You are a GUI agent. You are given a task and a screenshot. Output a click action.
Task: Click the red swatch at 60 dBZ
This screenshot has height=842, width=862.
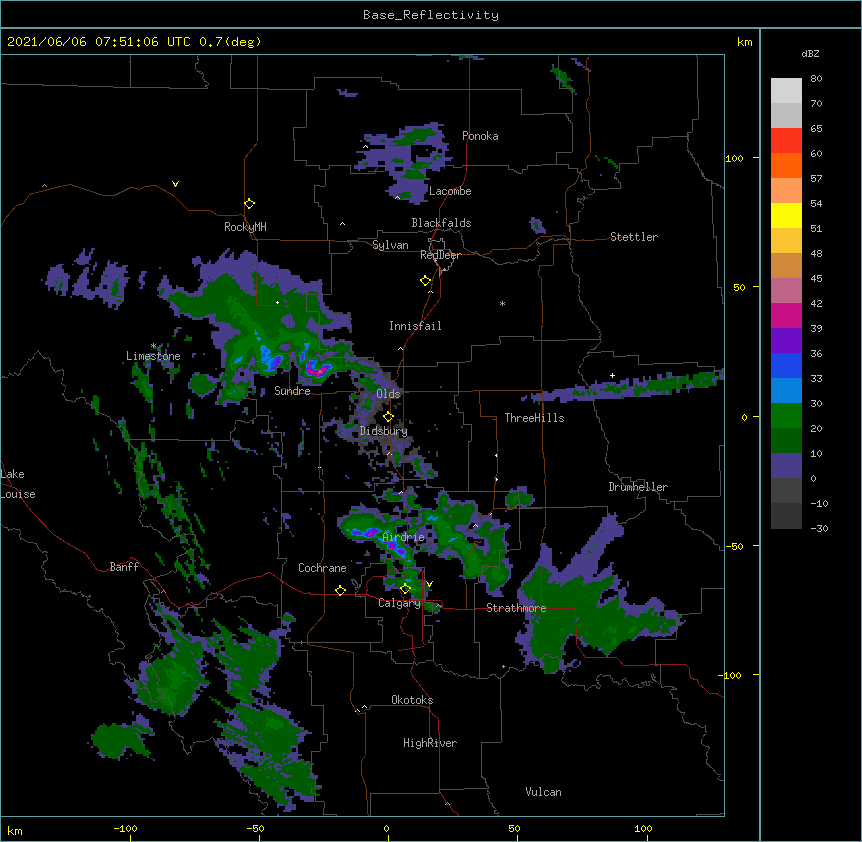tap(786, 141)
